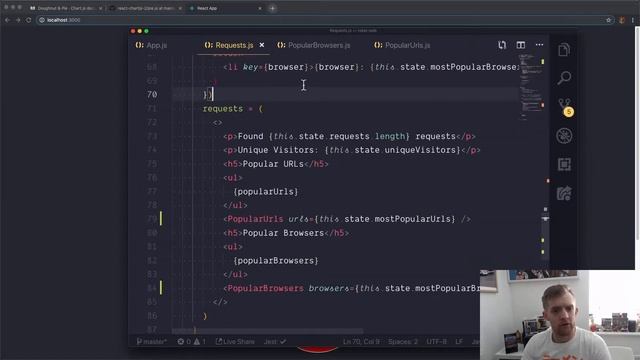
Task: Click 'requests = (' on line 71
Action: tap(233, 109)
